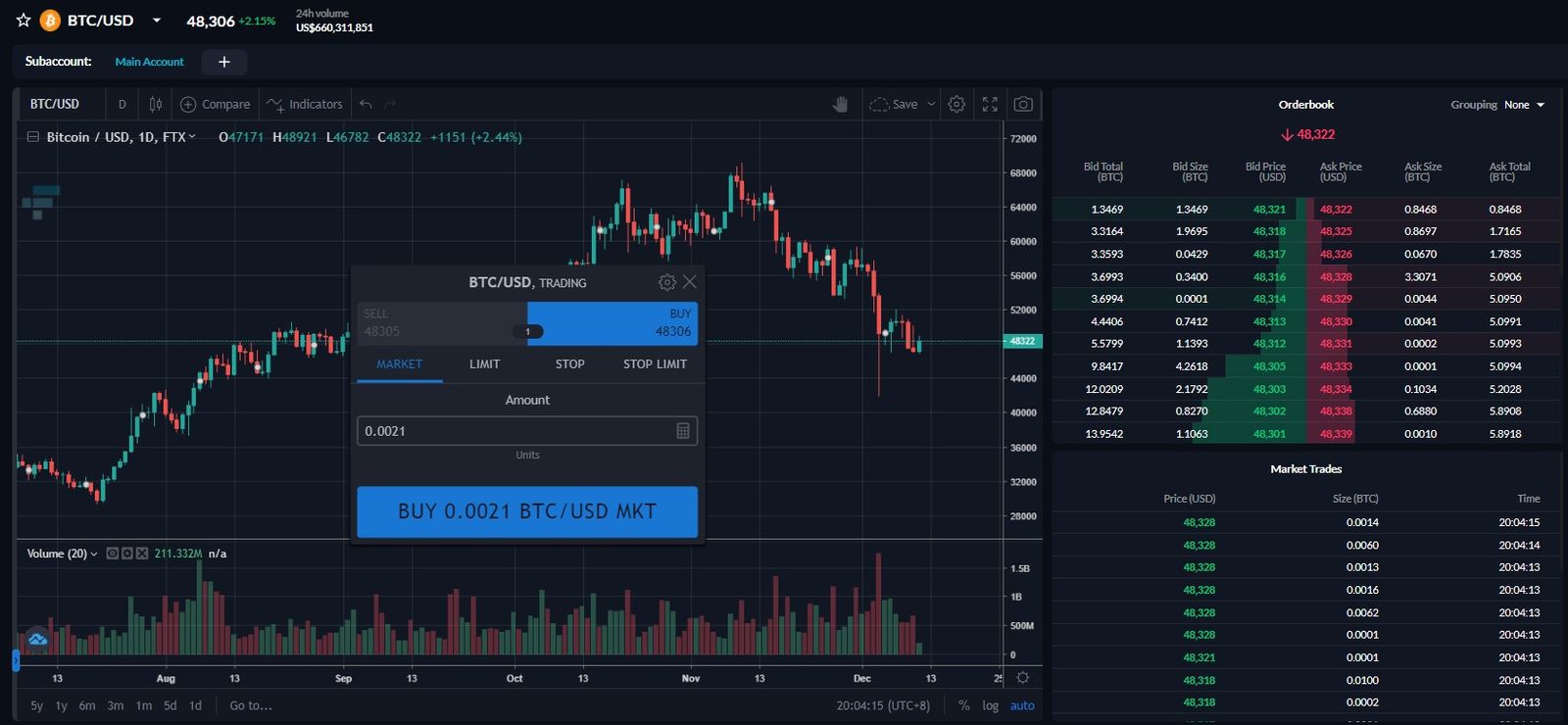Set chart range to 5d

pyautogui.click(x=171, y=705)
